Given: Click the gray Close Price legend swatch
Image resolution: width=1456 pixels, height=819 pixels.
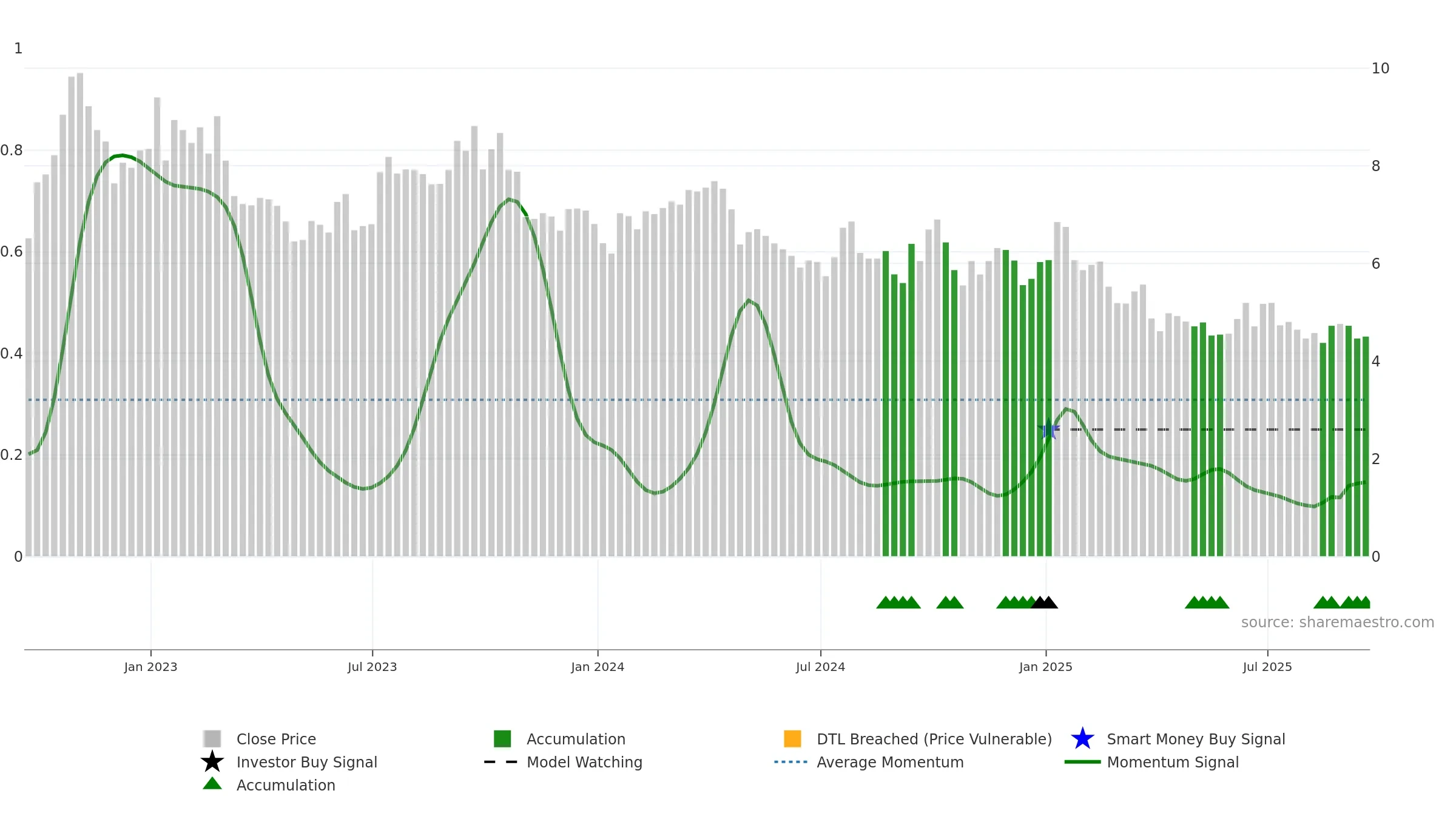Looking at the screenshot, I should [x=212, y=738].
